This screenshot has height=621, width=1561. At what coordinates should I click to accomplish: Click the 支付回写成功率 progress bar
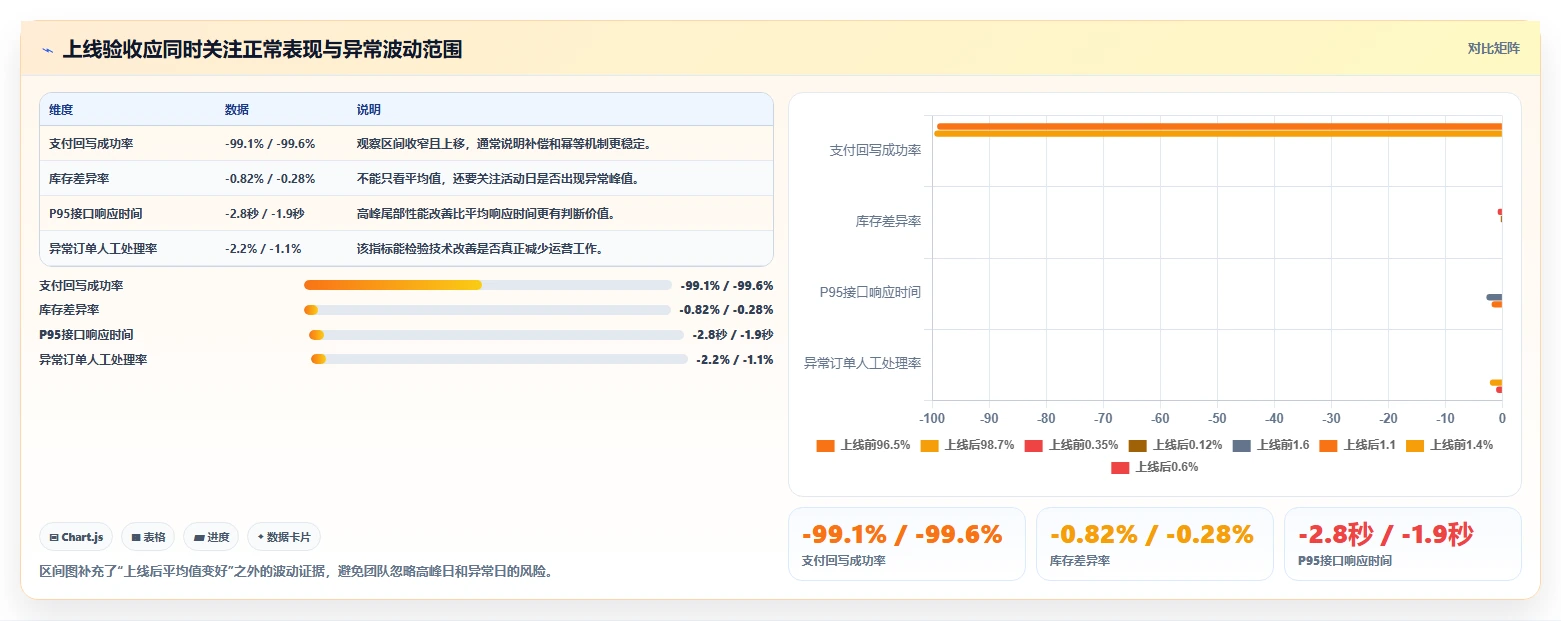pyautogui.click(x=488, y=285)
